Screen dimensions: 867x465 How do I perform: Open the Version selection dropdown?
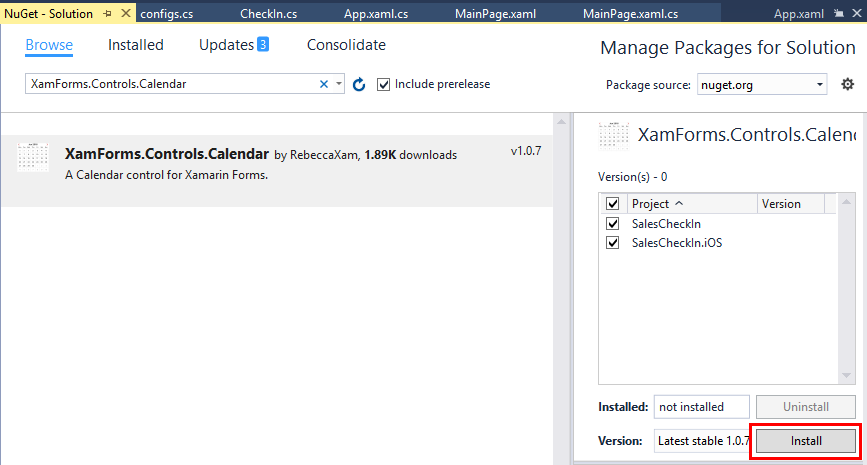(x=702, y=441)
